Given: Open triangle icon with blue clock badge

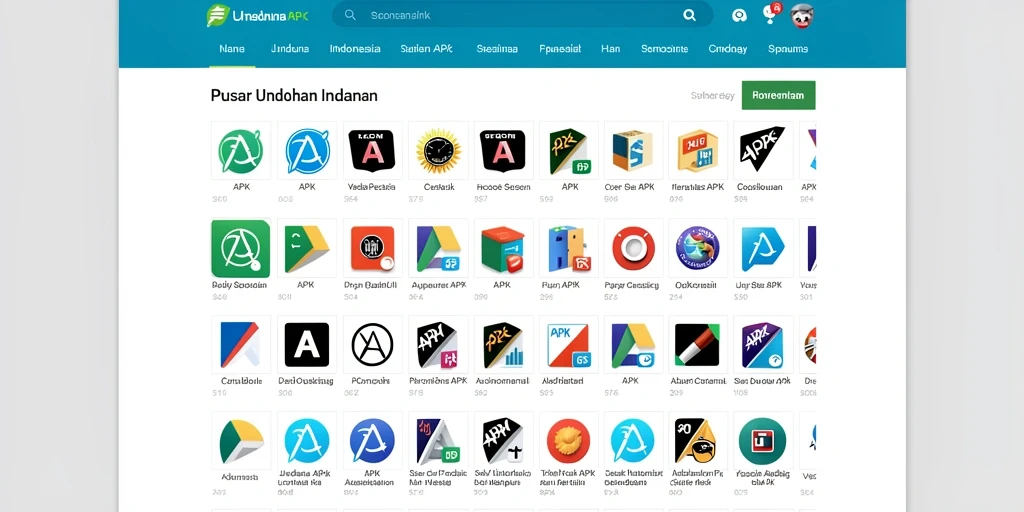Looking at the screenshot, I should [x=633, y=345].
